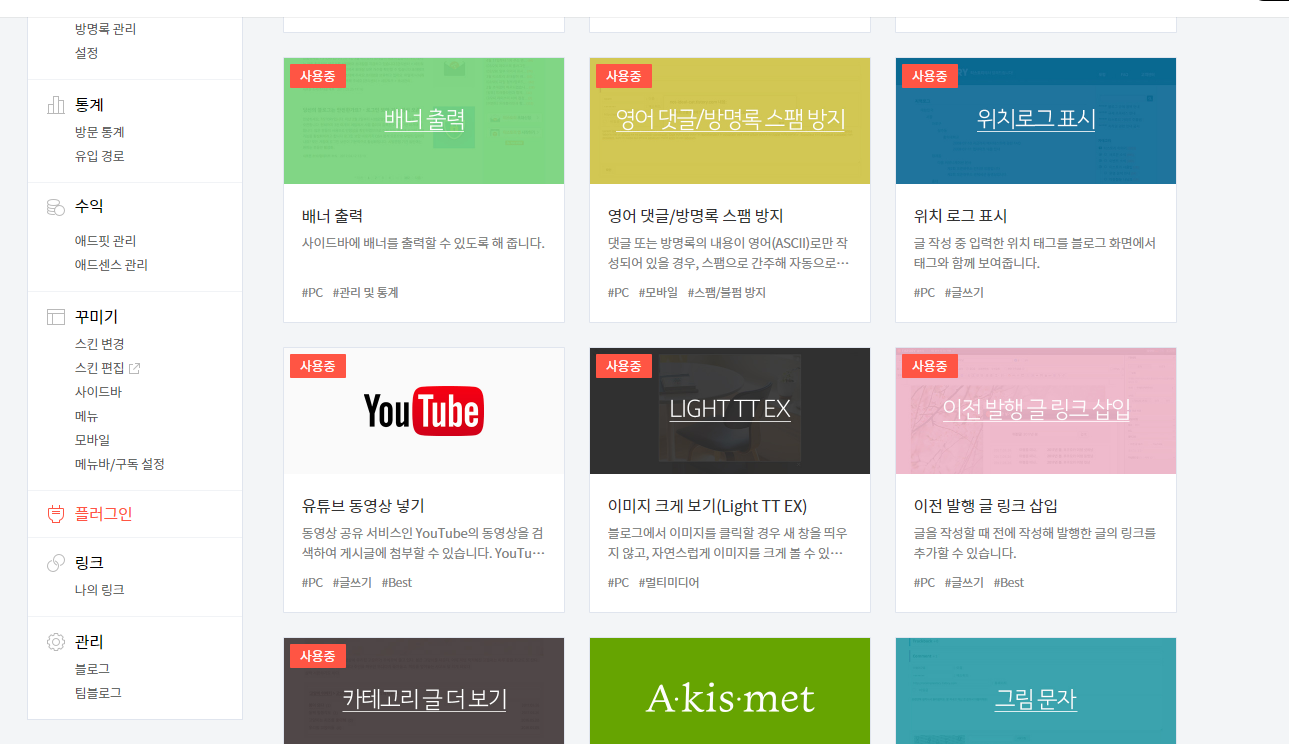Open 스킨 변경 page

pyautogui.click(x=99, y=344)
